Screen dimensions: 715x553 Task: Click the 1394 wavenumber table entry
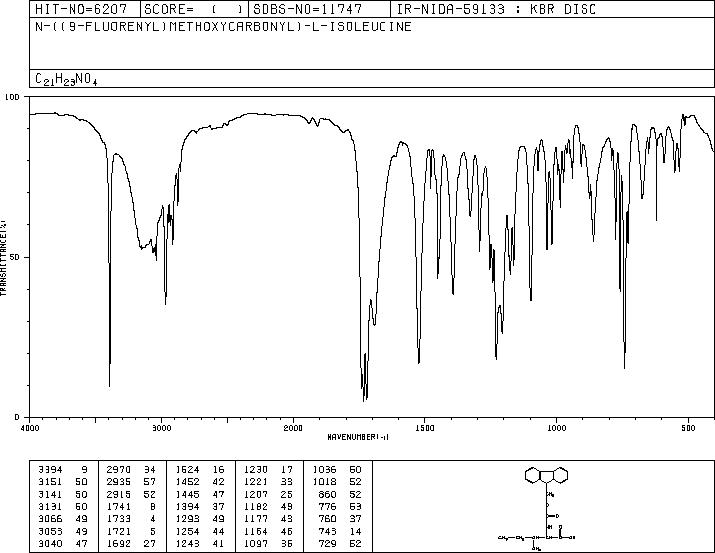point(187,506)
